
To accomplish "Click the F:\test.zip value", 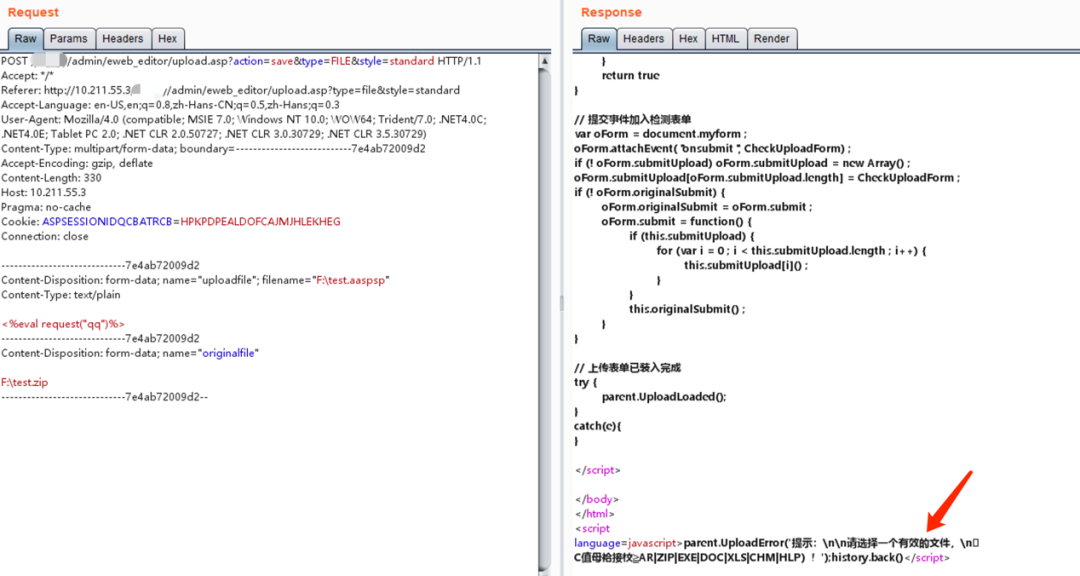I will pyautogui.click(x=25, y=382).
